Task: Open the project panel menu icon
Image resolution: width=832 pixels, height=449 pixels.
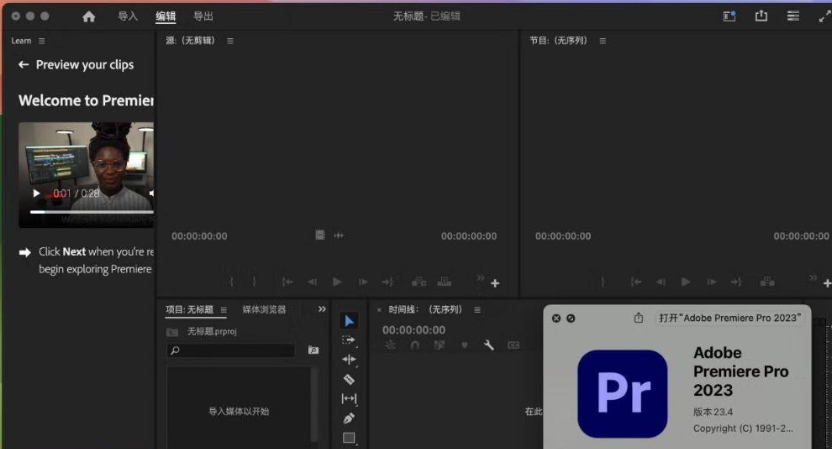Action: pos(224,310)
